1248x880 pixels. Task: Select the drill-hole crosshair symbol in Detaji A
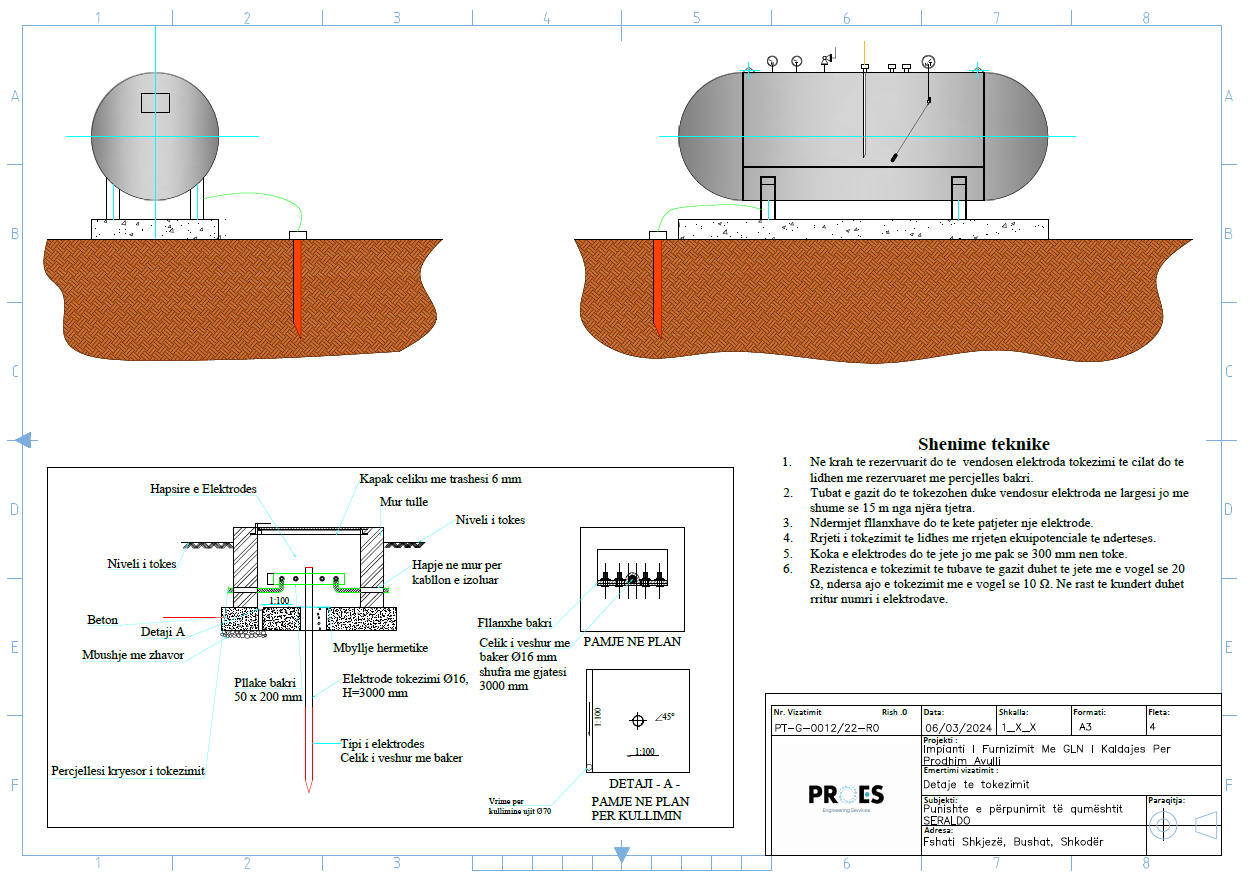(638, 720)
